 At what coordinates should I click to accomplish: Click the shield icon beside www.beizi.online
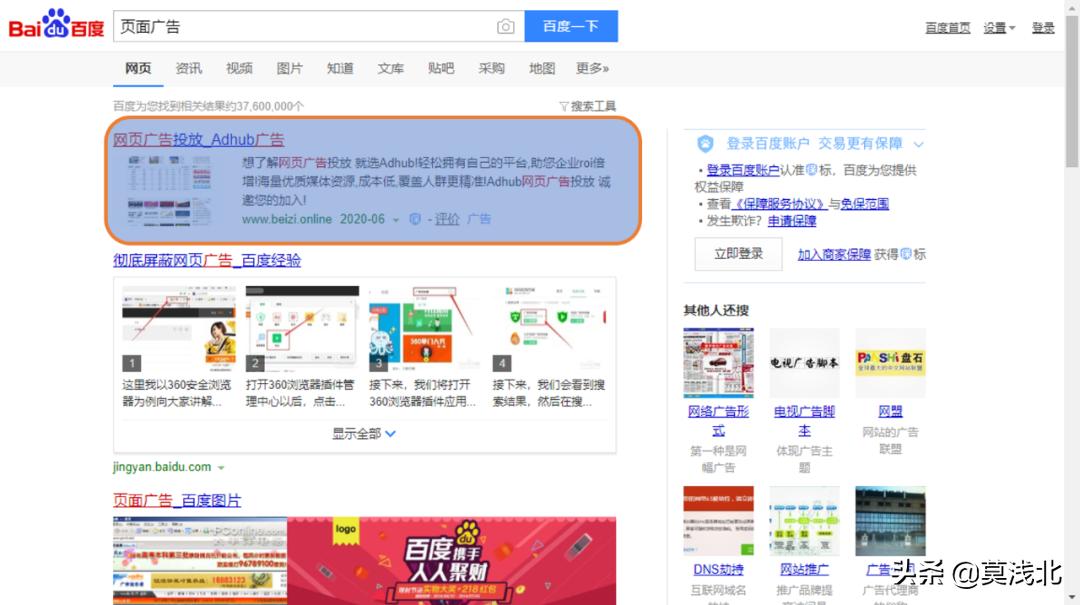[414, 219]
